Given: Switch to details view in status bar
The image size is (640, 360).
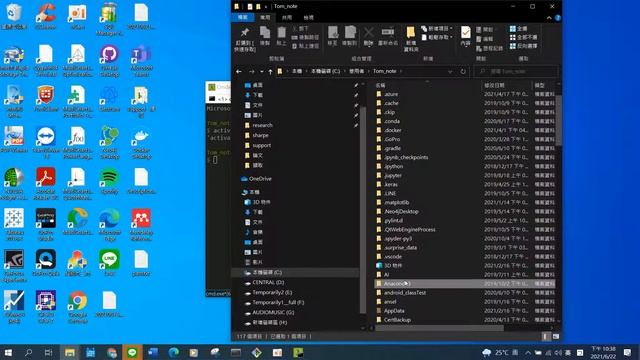Looking at the screenshot, I should click(545, 336).
